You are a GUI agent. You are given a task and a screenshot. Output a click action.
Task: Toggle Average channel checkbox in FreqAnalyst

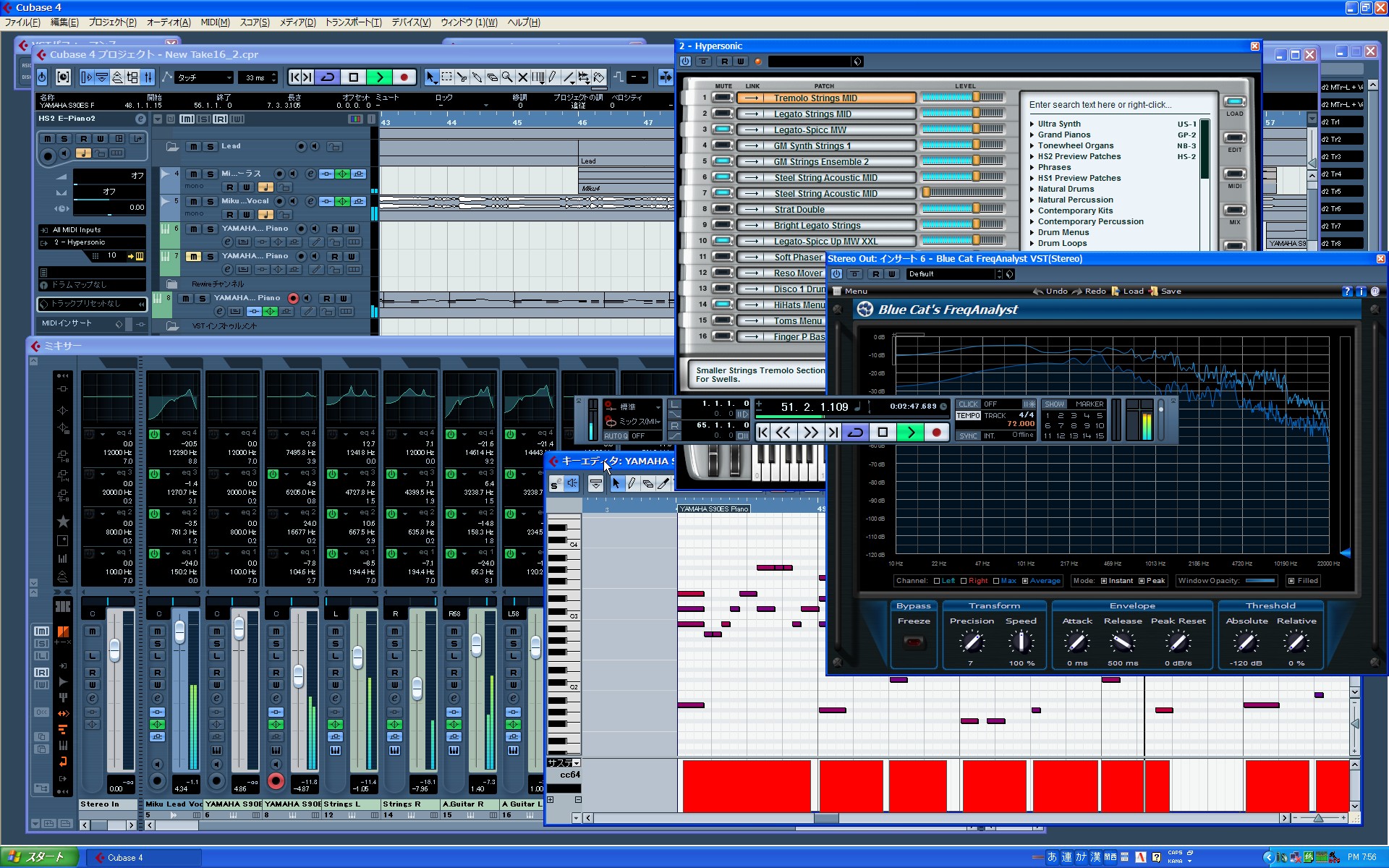point(1025,581)
